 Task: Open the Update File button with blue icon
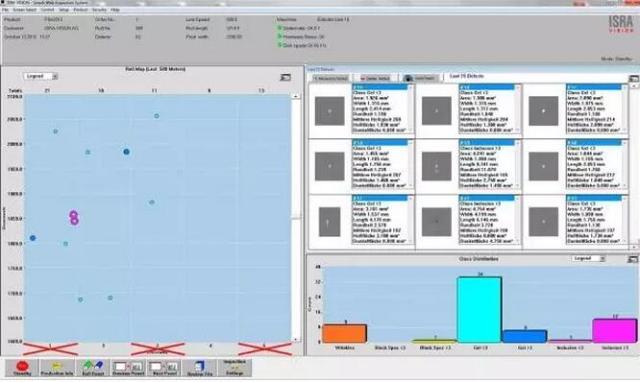click(x=200, y=368)
